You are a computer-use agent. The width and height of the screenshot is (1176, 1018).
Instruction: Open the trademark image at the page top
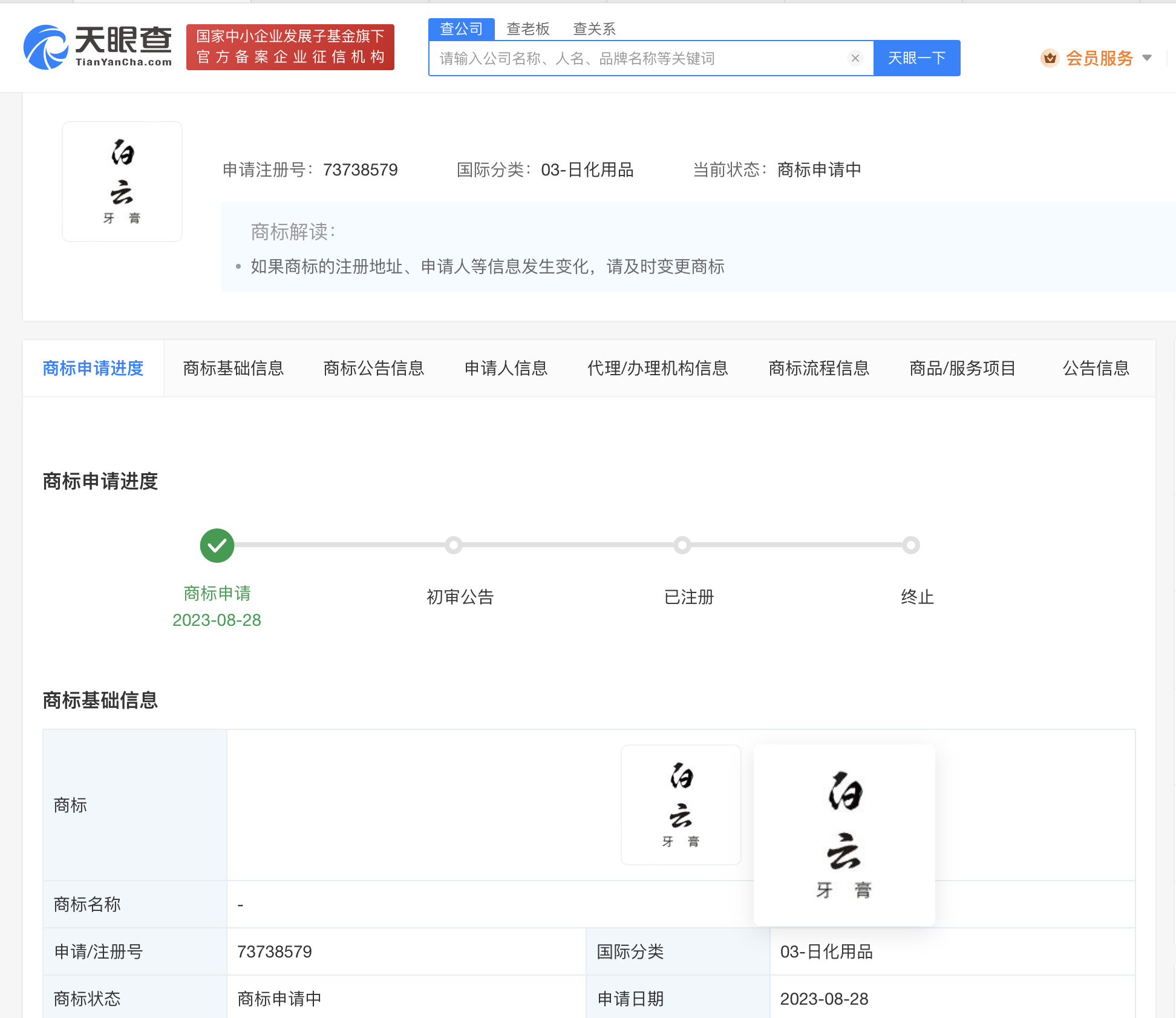(122, 182)
